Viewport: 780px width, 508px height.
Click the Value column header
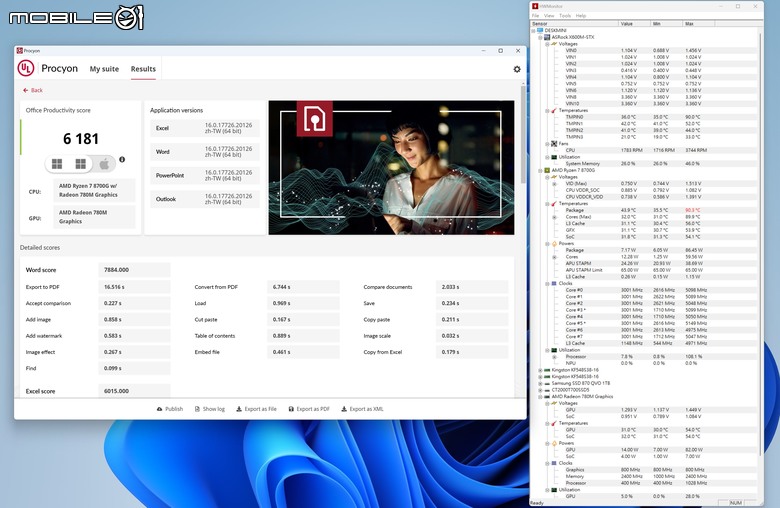(634, 24)
